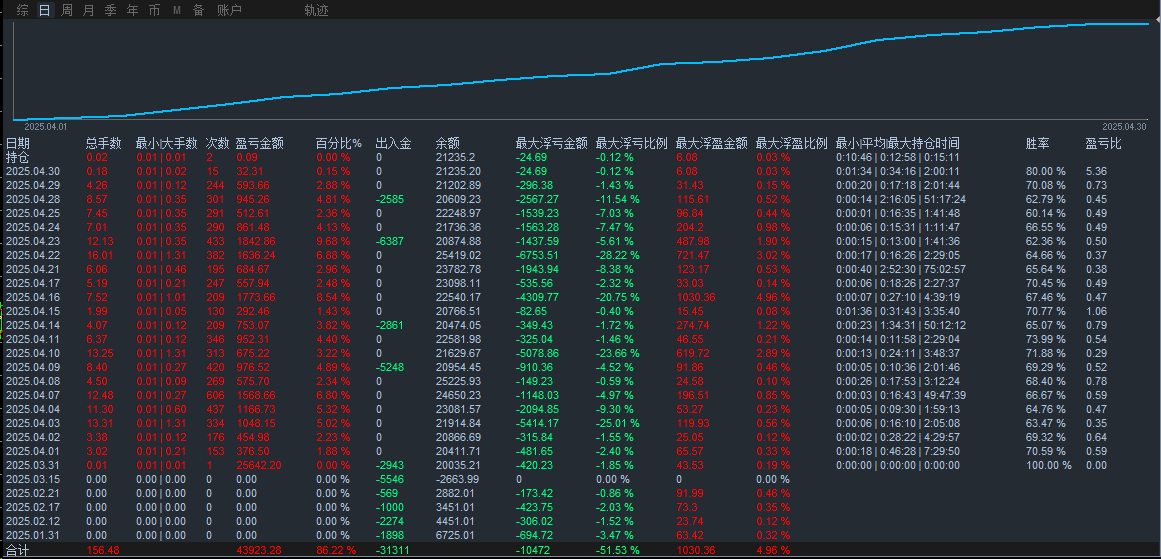This screenshot has height=559, width=1161.
Task: Click the 最大浮亏比例 column header
Action: pyautogui.click(x=632, y=144)
